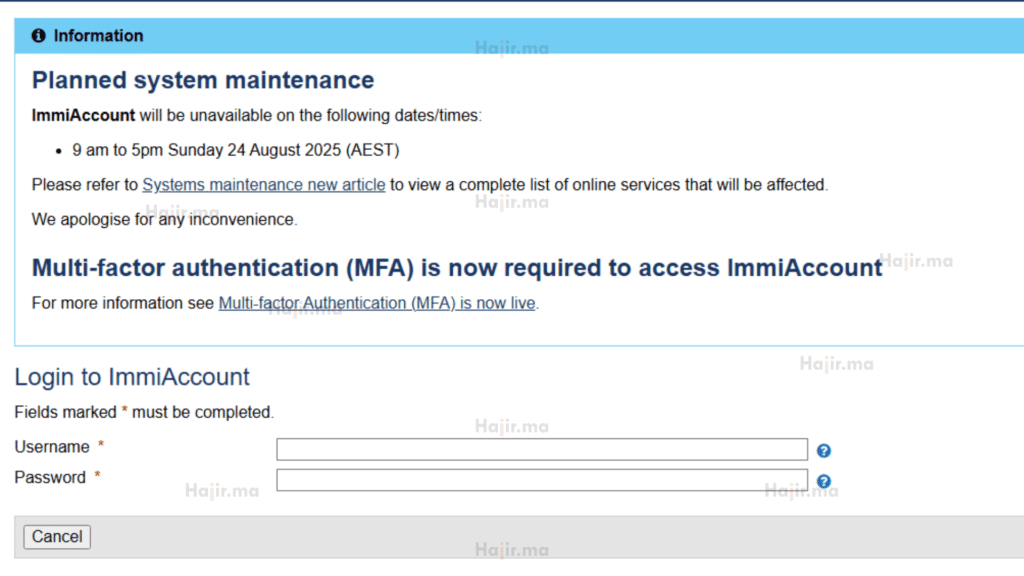Click the Information banner title text
Viewport: 1024px width, 576px height.
tap(99, 36)
